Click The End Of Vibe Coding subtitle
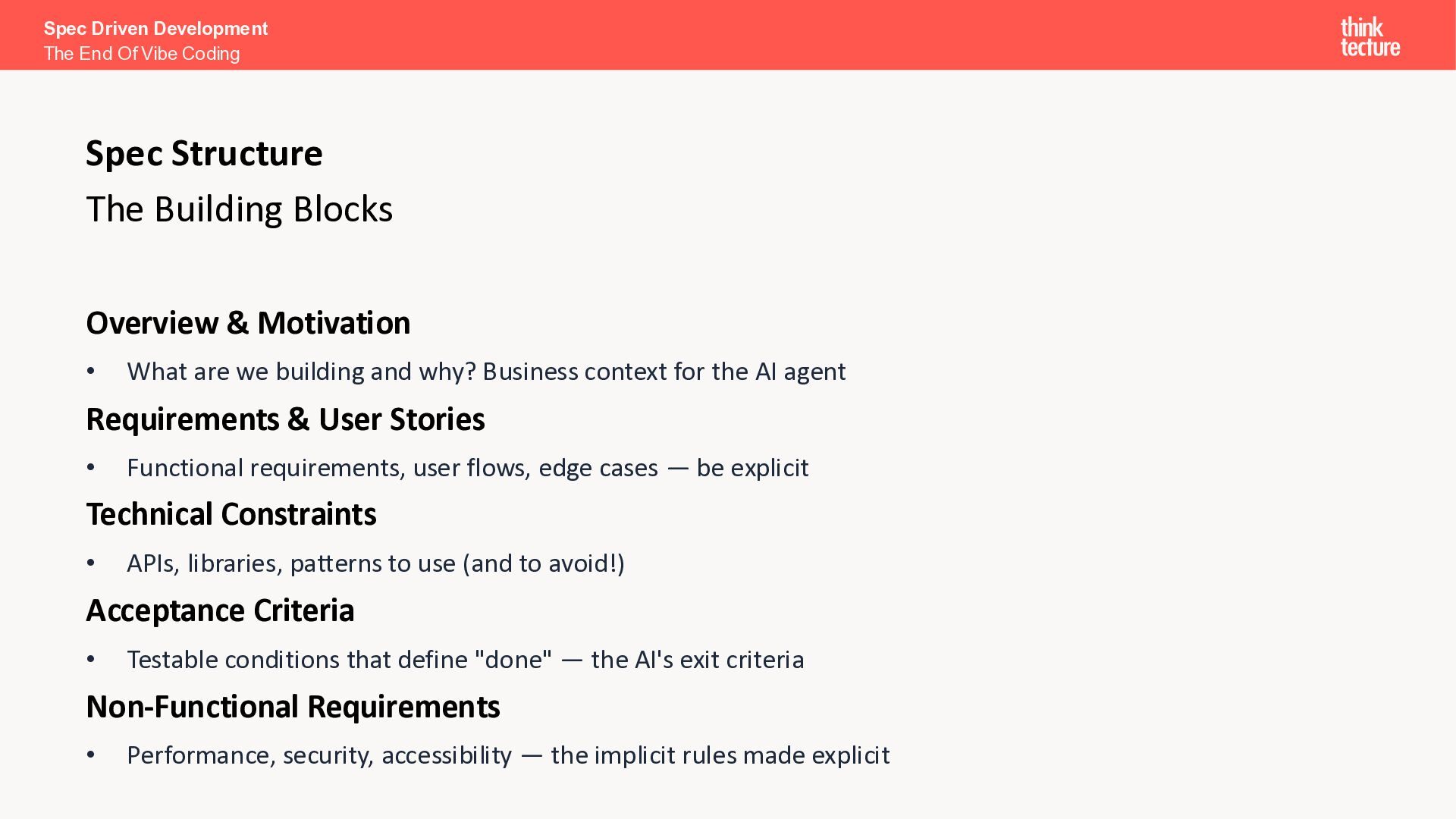Screen dimensions: 1456x819 coord(142,54)
